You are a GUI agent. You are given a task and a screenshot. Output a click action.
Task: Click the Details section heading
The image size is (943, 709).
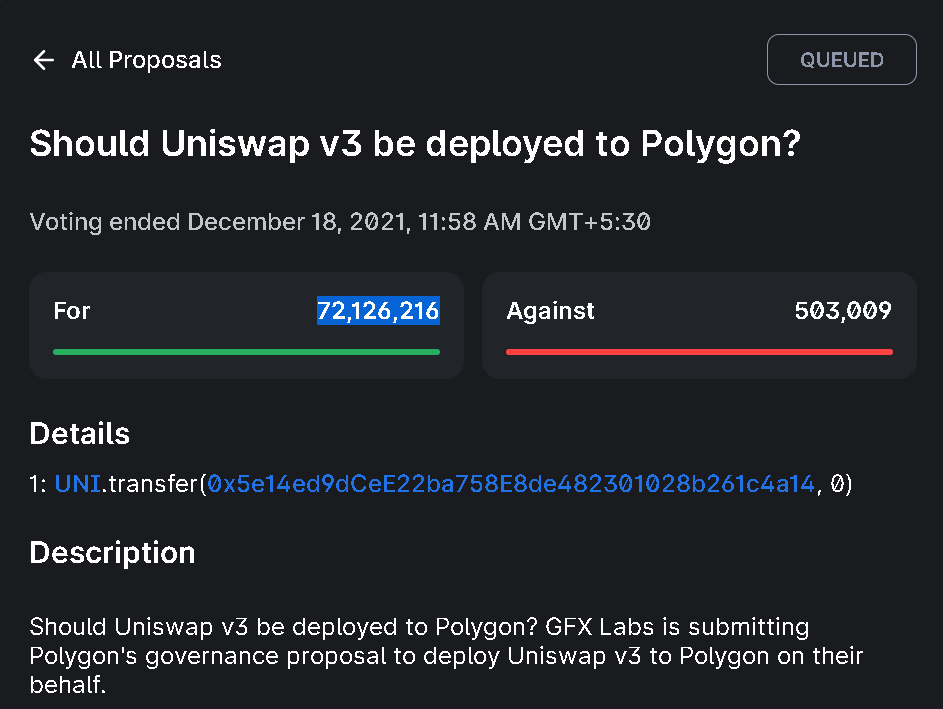click(80, 434)
